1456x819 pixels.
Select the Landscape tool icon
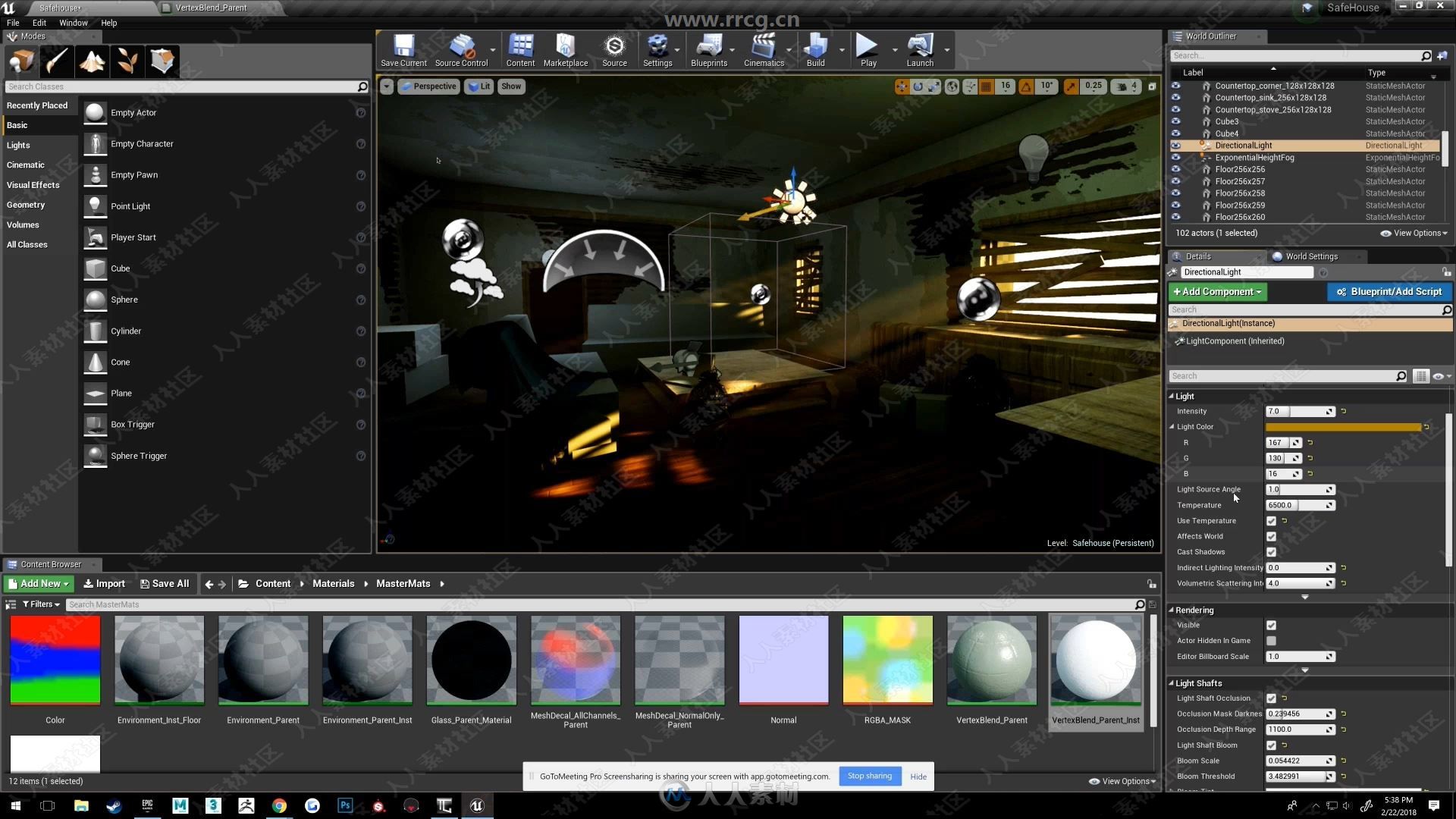pos(91,61)
